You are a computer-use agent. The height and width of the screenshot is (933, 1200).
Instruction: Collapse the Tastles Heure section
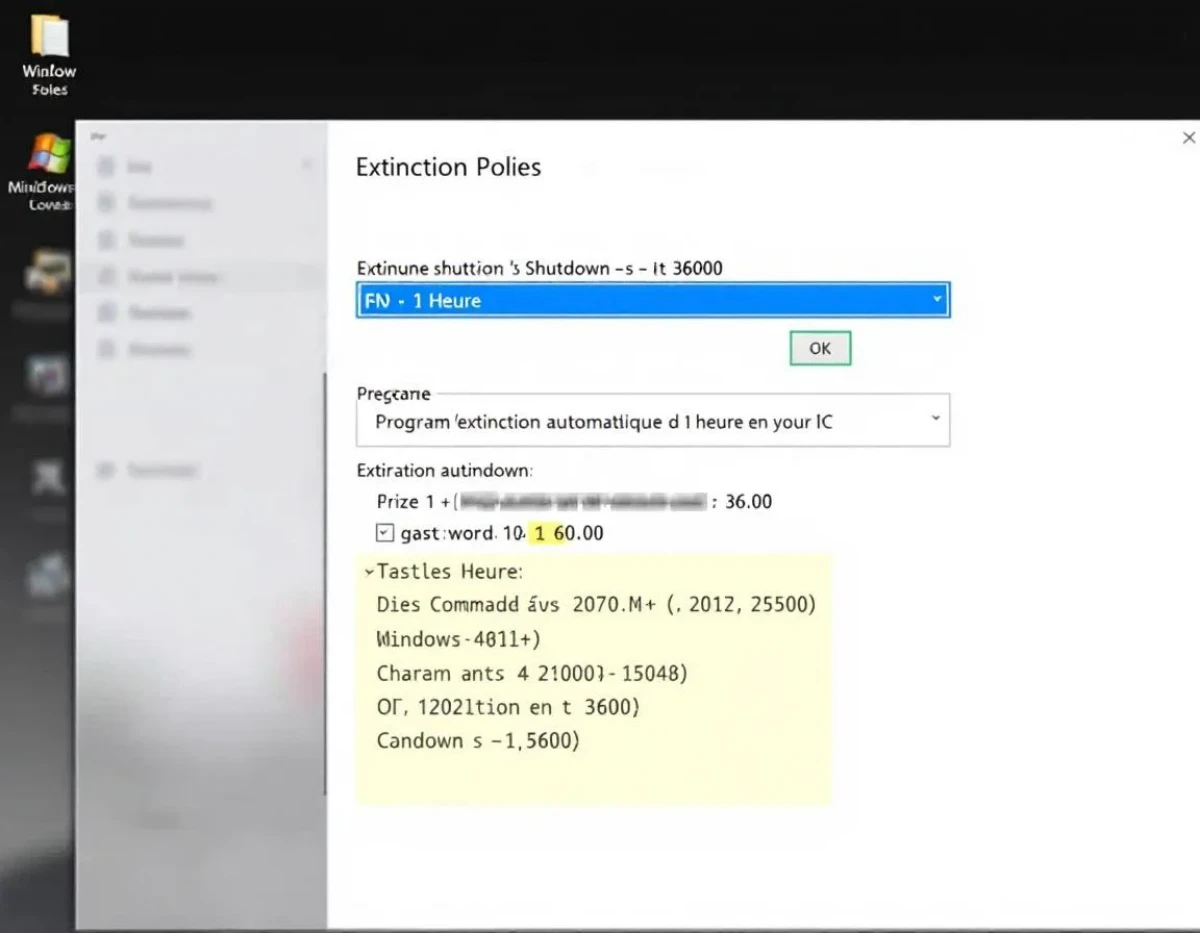click(x=370, y=572)
